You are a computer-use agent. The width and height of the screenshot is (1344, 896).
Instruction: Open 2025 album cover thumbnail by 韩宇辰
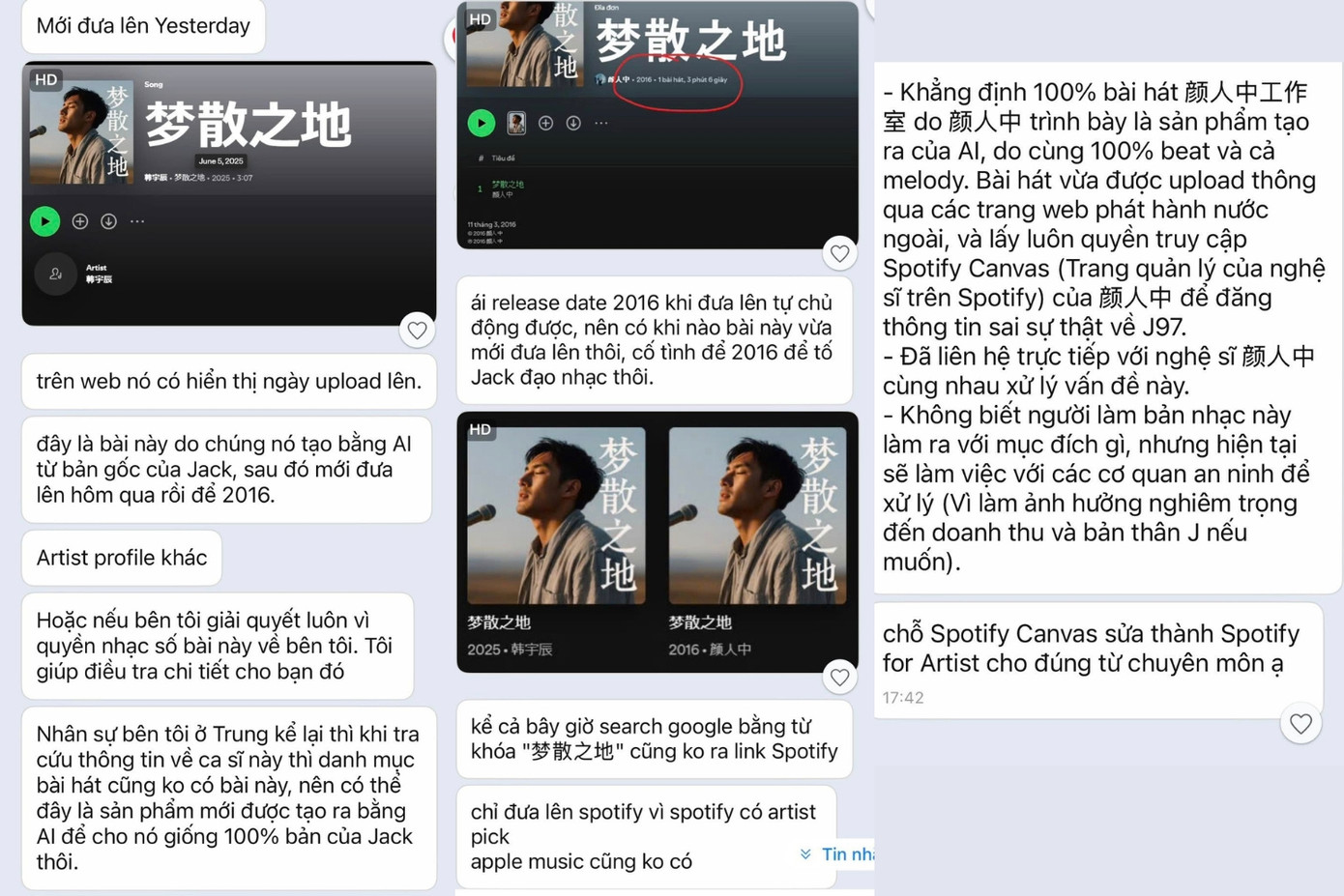pyautogui.click(x=556, y=515)
